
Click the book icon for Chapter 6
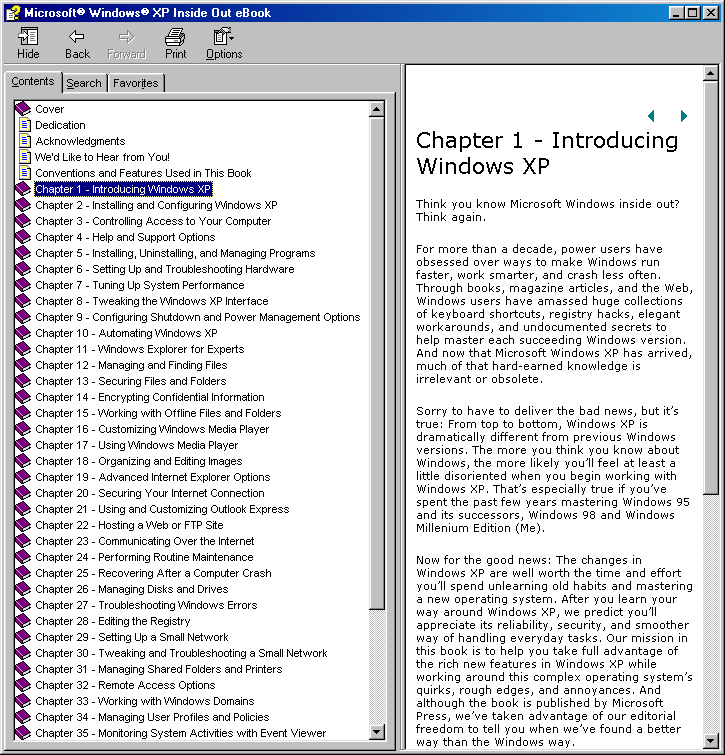coord(23,269)
